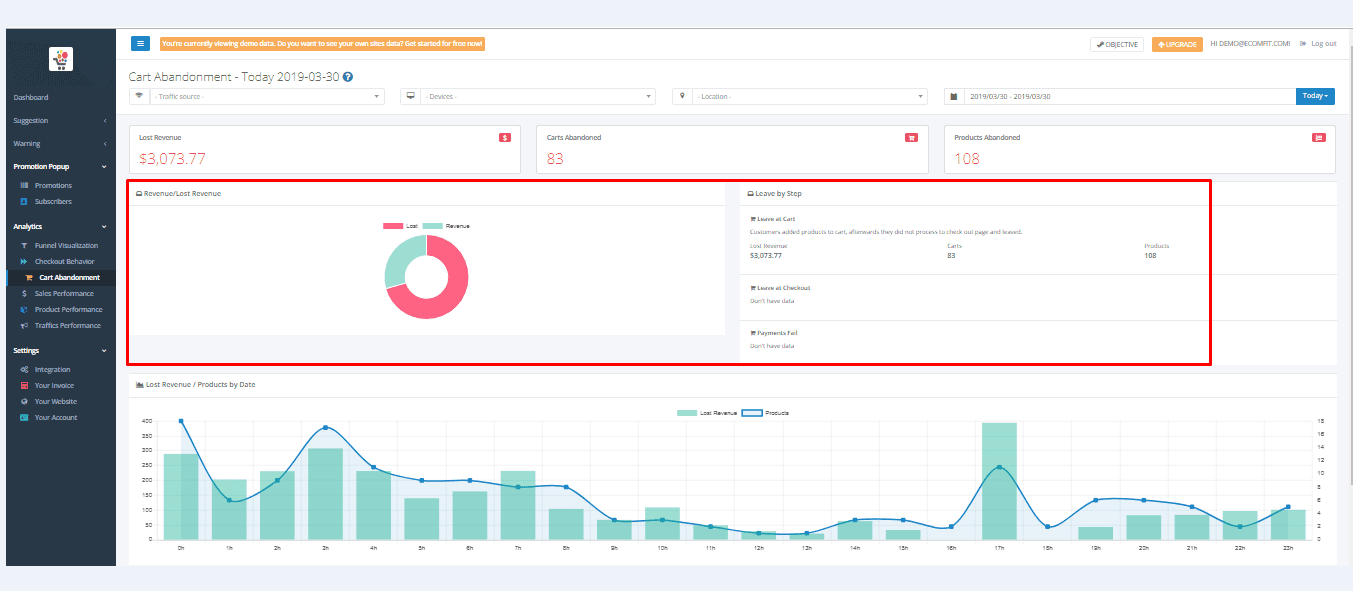
Task: Click the help icon beside page title
Action: click(x=347, y=77)
